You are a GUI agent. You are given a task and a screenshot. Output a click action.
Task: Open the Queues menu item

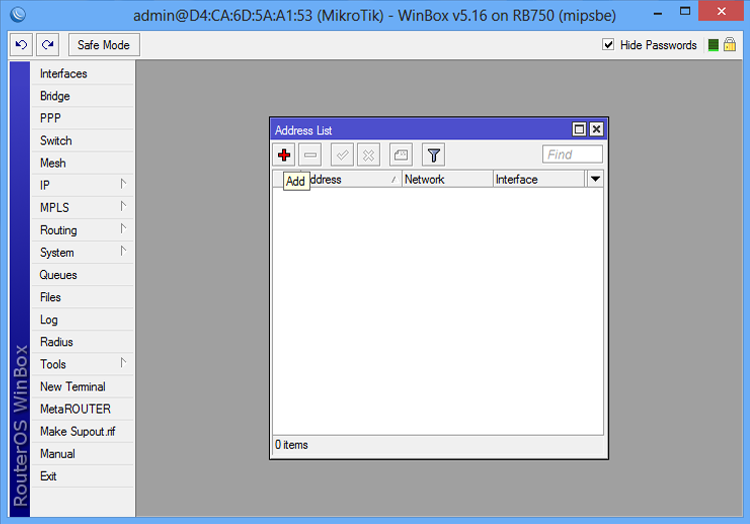[x=82, y=275]
